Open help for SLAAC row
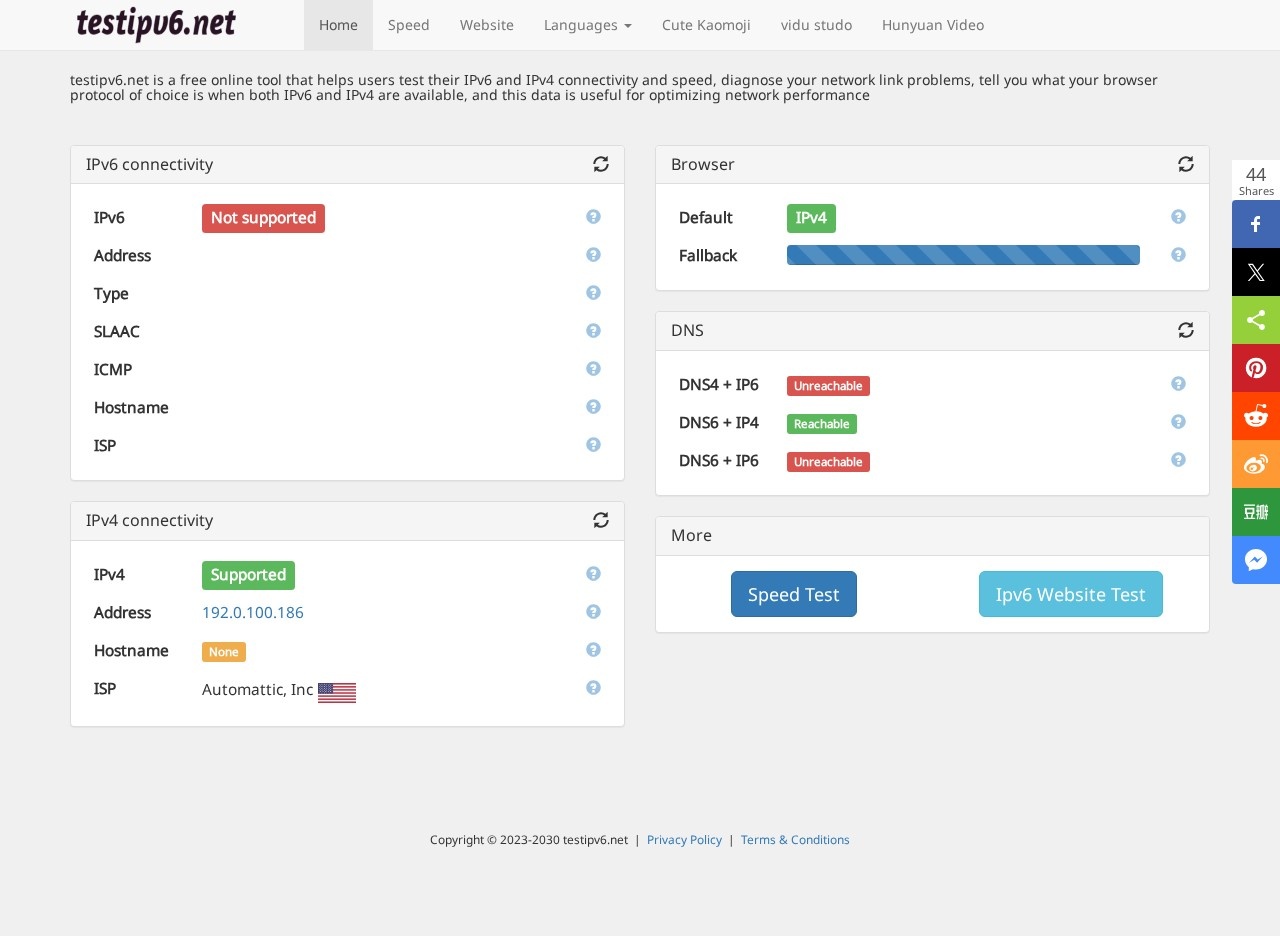 point(593,331)
